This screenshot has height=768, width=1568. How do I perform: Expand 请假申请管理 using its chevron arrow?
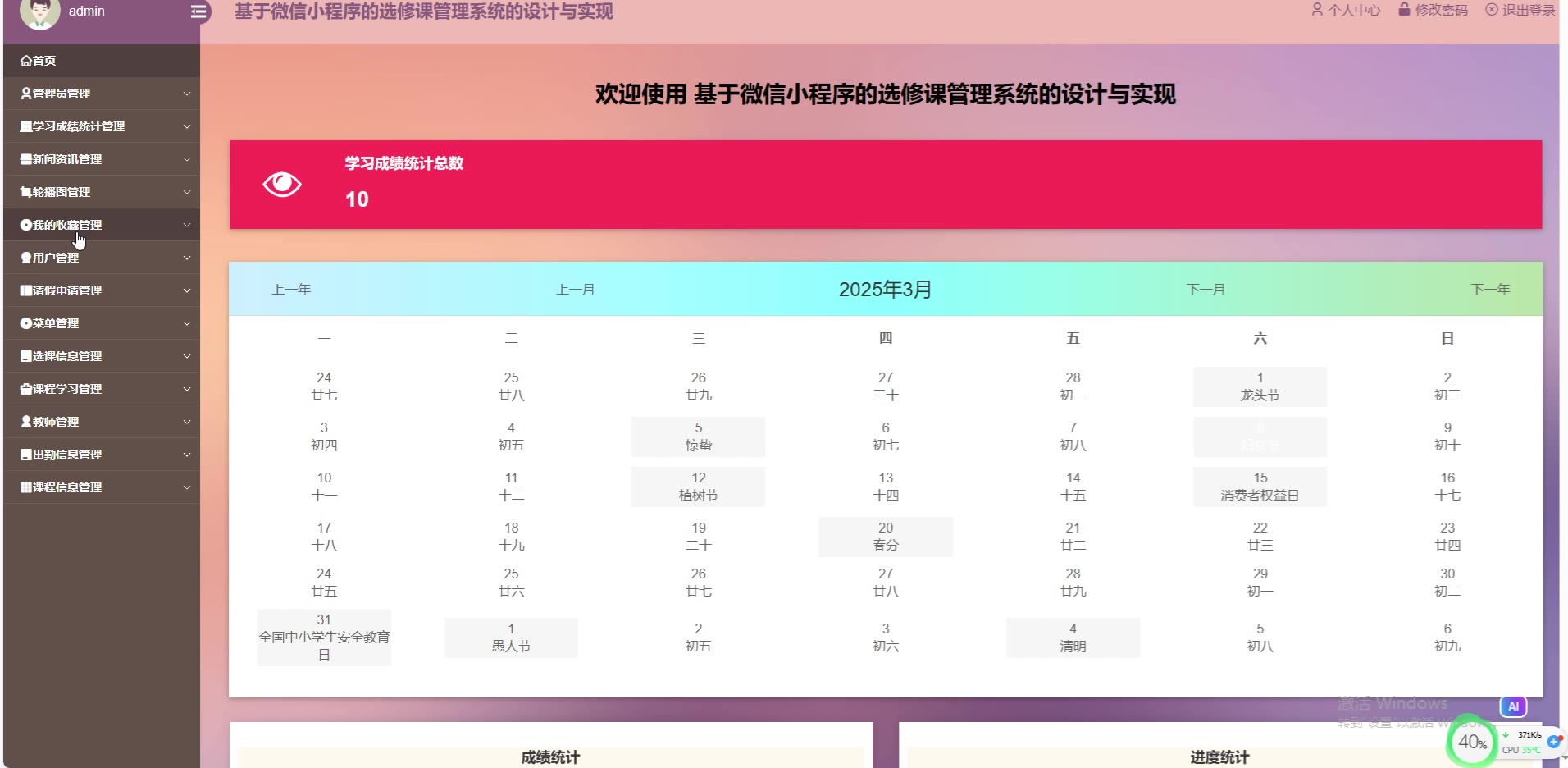[187, 290]
